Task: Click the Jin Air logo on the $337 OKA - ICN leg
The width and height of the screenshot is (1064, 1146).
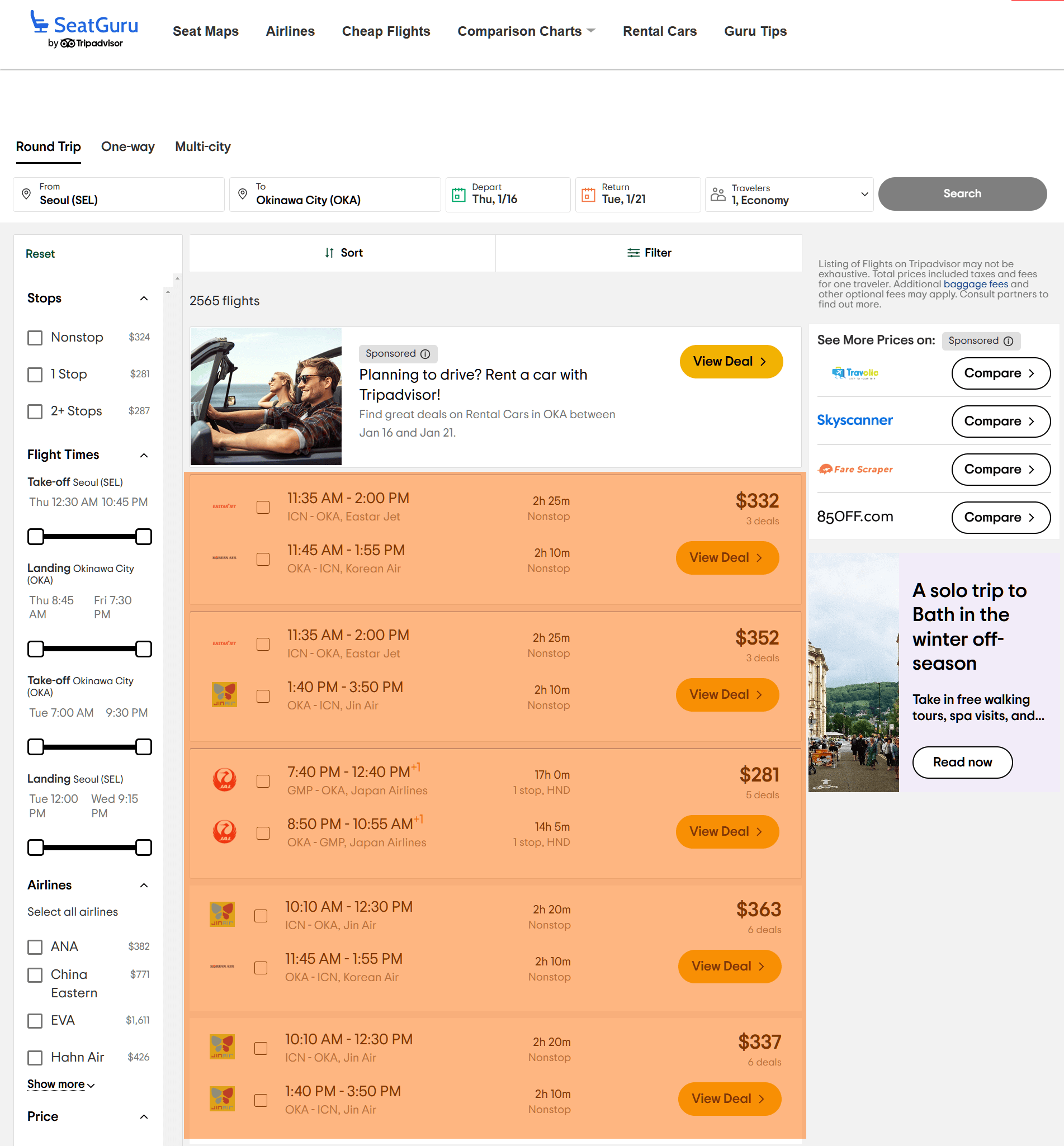Action: pos(221,1099)
